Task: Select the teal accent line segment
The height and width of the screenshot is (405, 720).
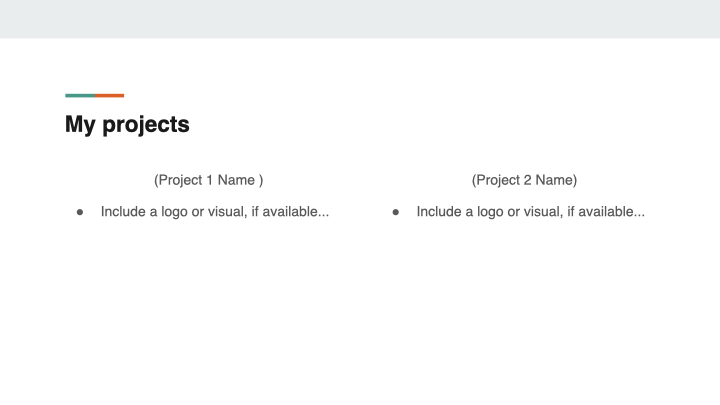Action: [80, 96]
